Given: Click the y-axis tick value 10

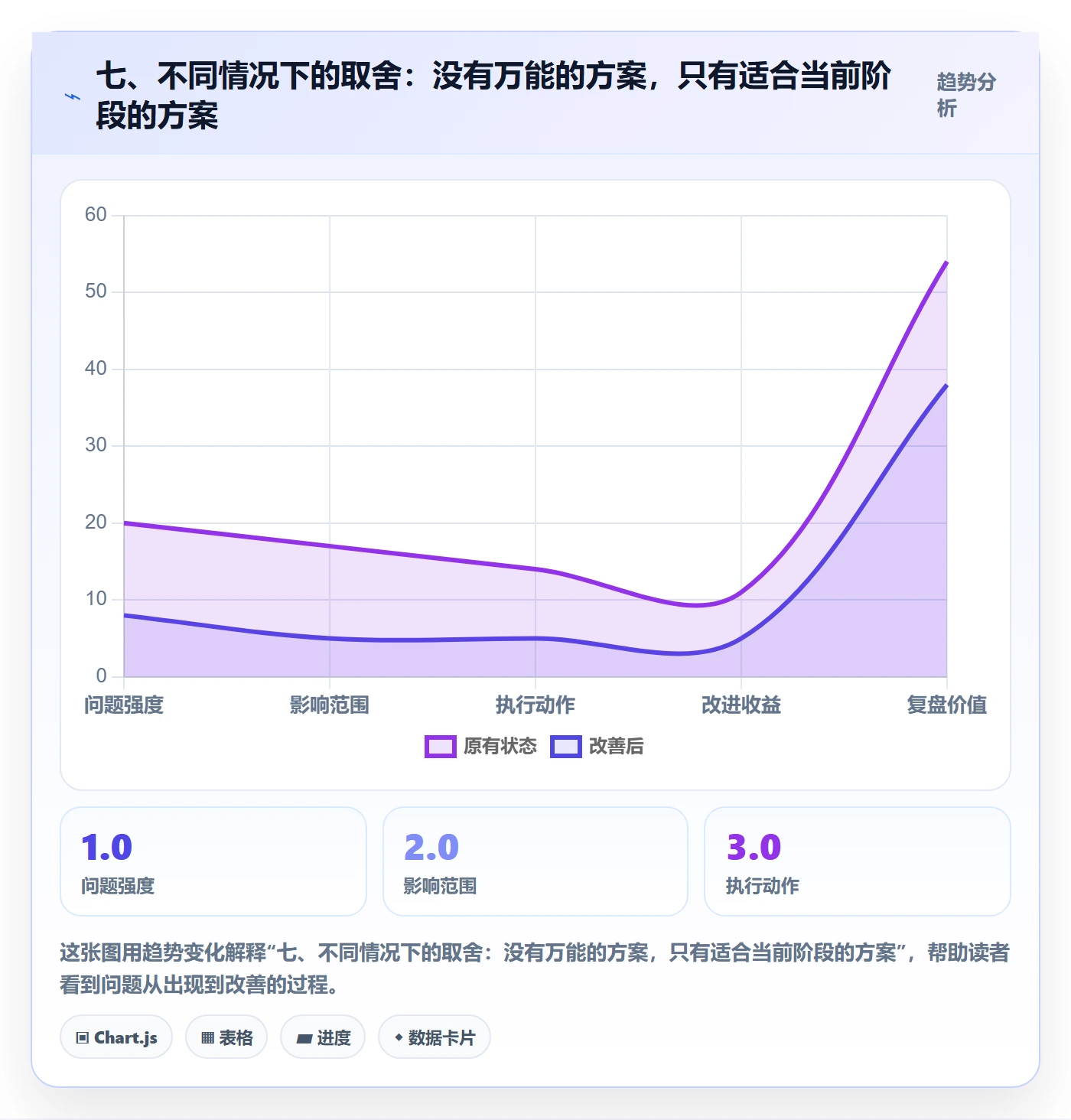Looking at the screenshot, I should point(96,599).
